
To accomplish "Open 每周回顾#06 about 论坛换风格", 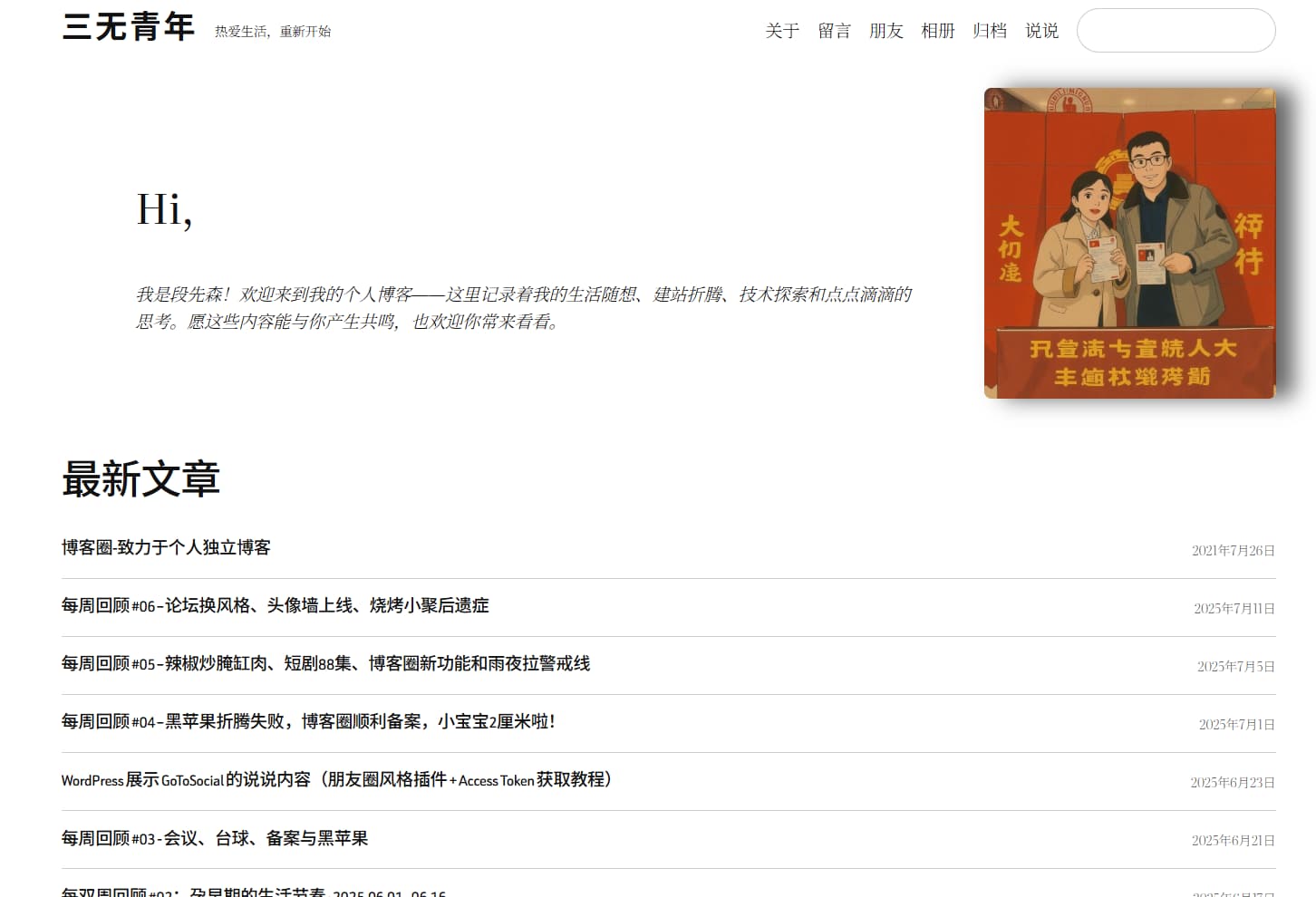I will [x=275, y=605].
